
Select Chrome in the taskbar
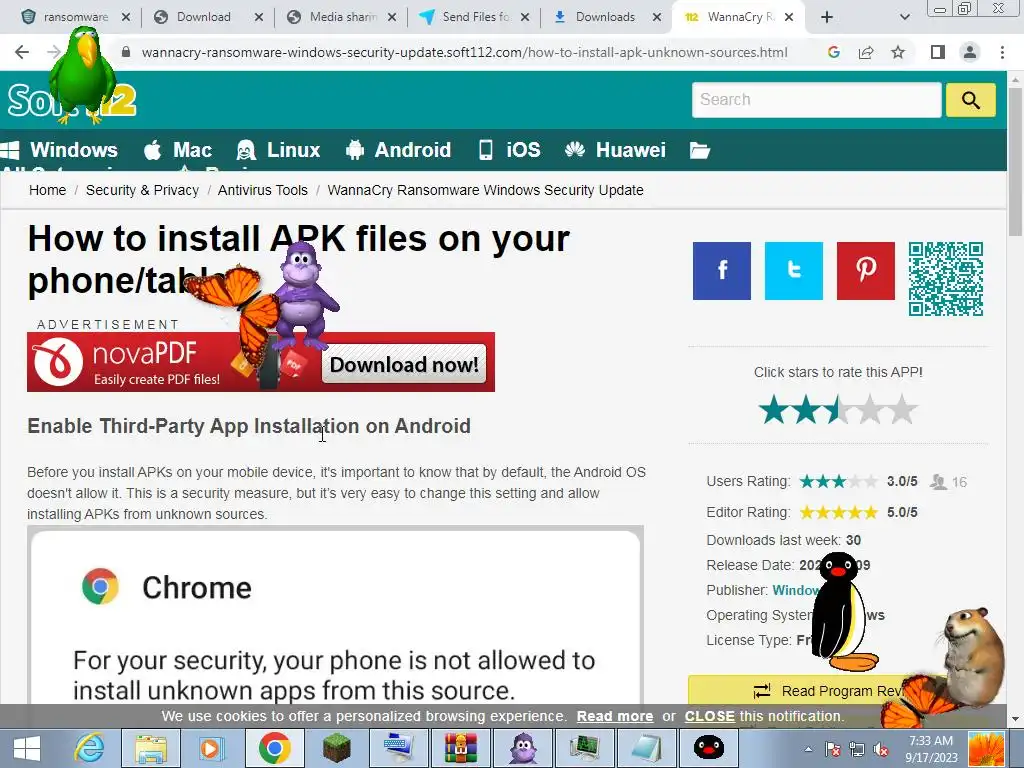tap(274, 748)
